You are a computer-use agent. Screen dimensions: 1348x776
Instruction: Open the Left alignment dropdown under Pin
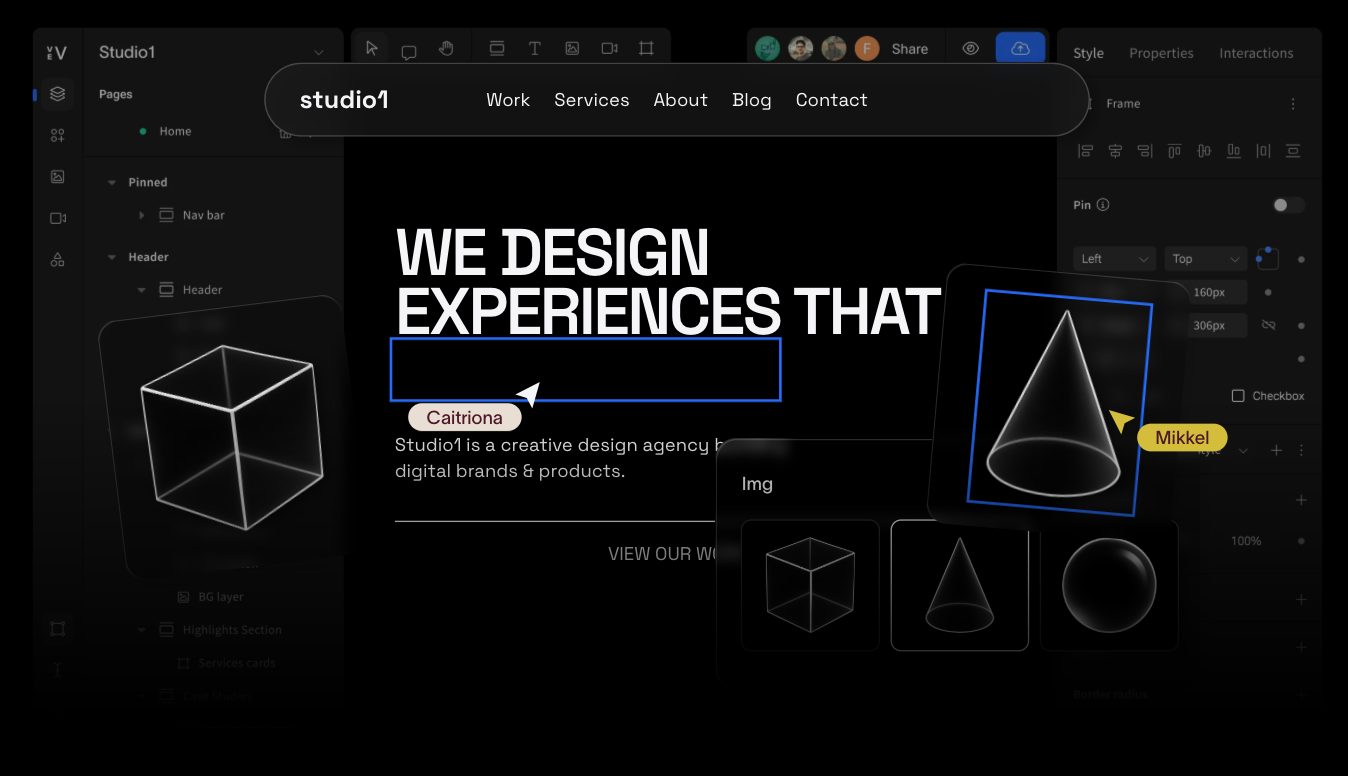[x=1112, y=258]
